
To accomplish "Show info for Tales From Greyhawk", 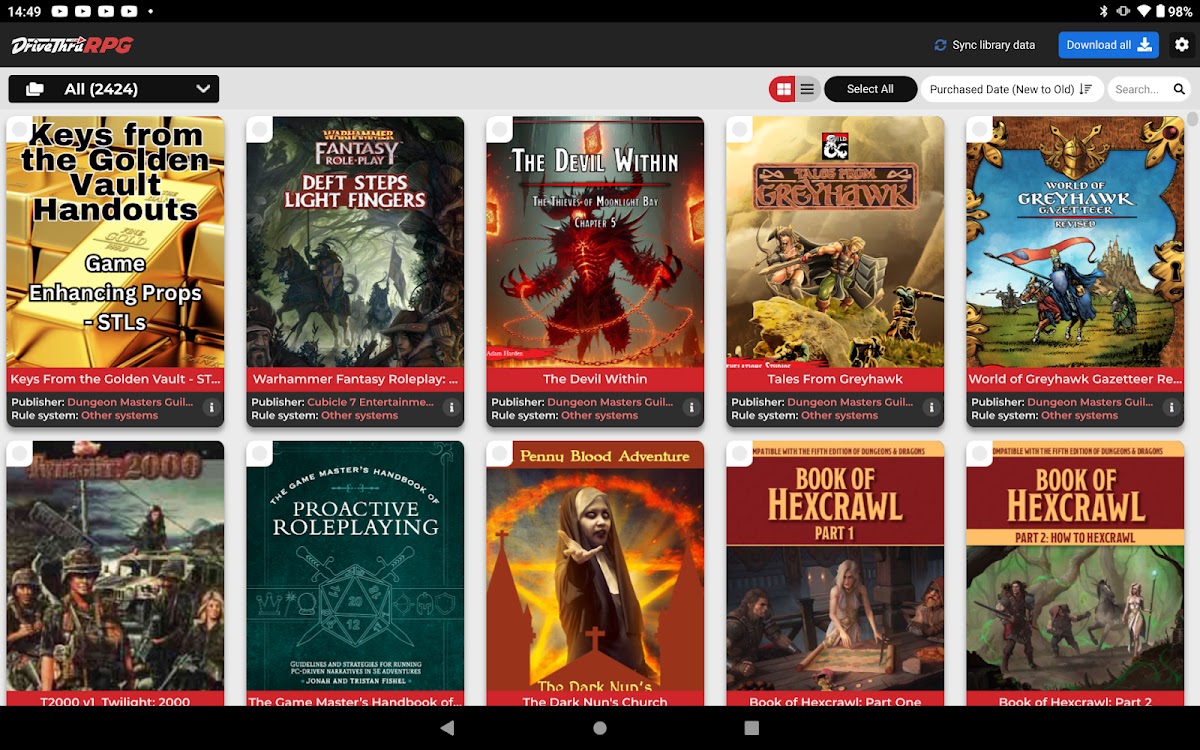I will [x=931, y=408].
